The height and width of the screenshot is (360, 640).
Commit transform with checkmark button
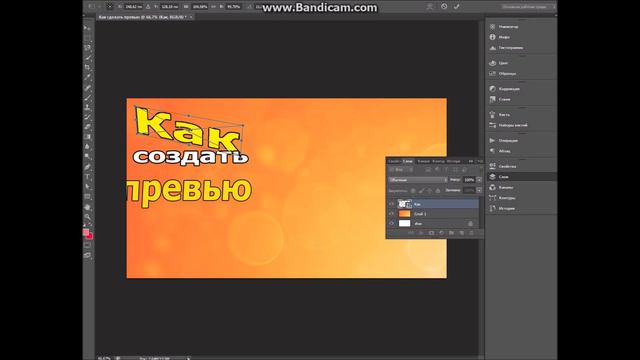pos(456,7)
